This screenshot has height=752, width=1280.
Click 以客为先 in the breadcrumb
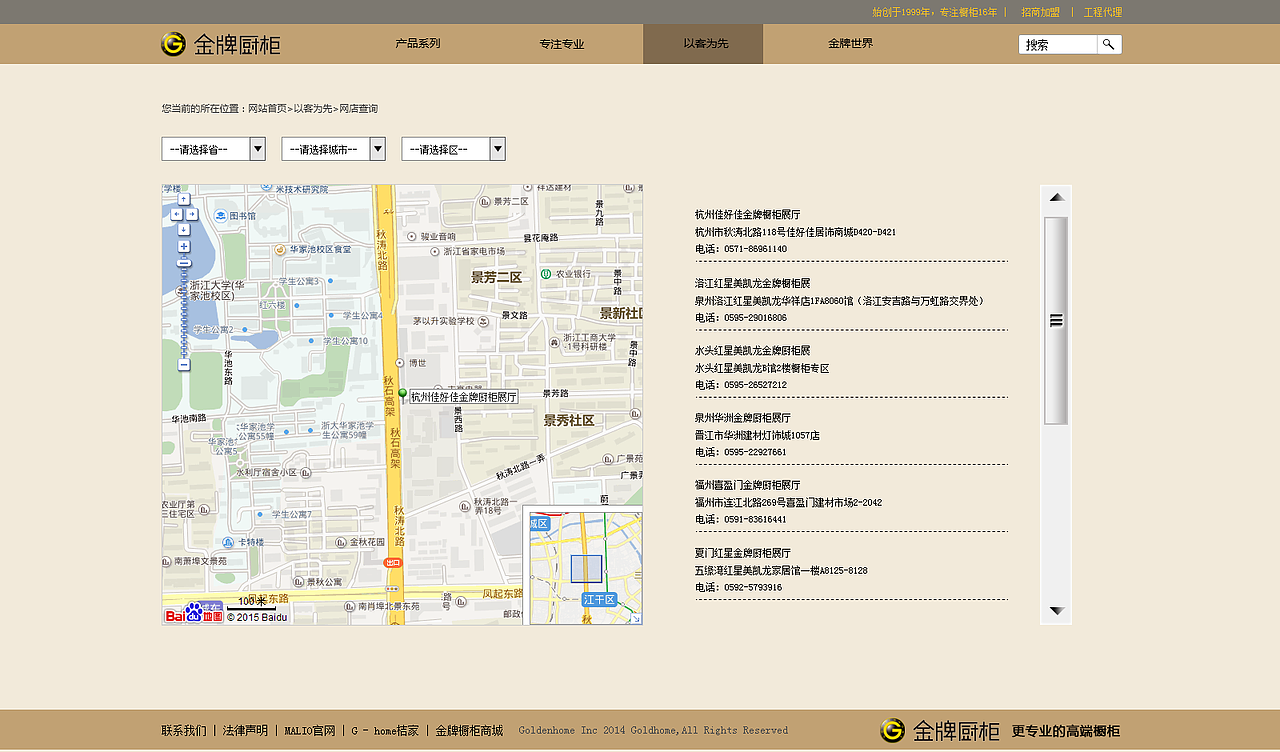tap(313, 108)
